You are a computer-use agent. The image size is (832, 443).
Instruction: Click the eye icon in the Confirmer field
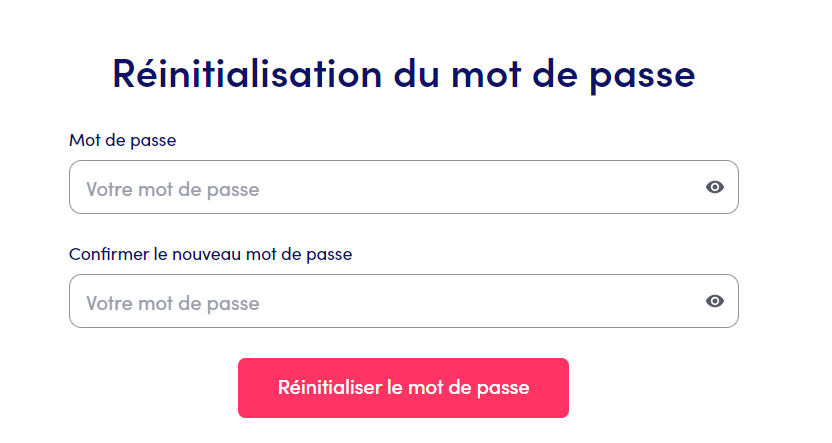(x=714, y=301)
